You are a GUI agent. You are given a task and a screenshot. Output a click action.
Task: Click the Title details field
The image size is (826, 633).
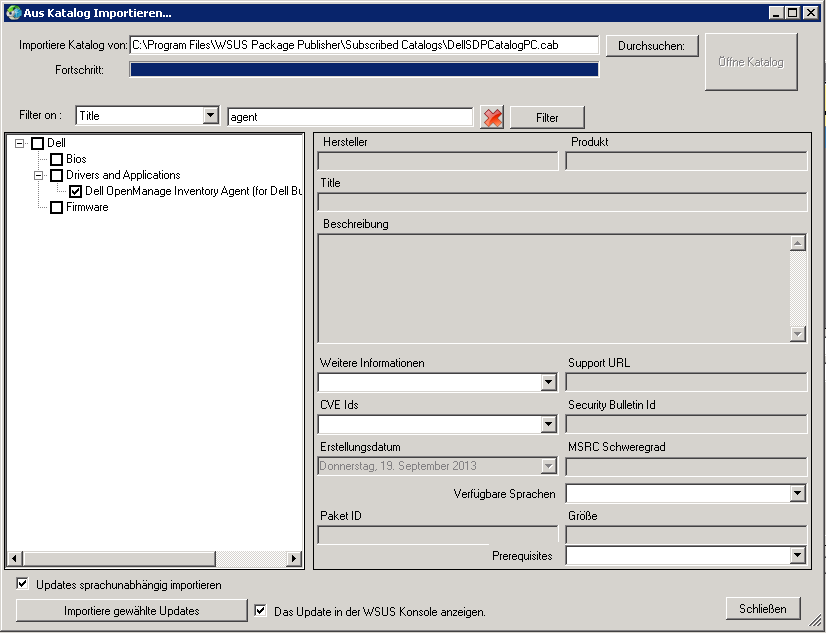562,202
